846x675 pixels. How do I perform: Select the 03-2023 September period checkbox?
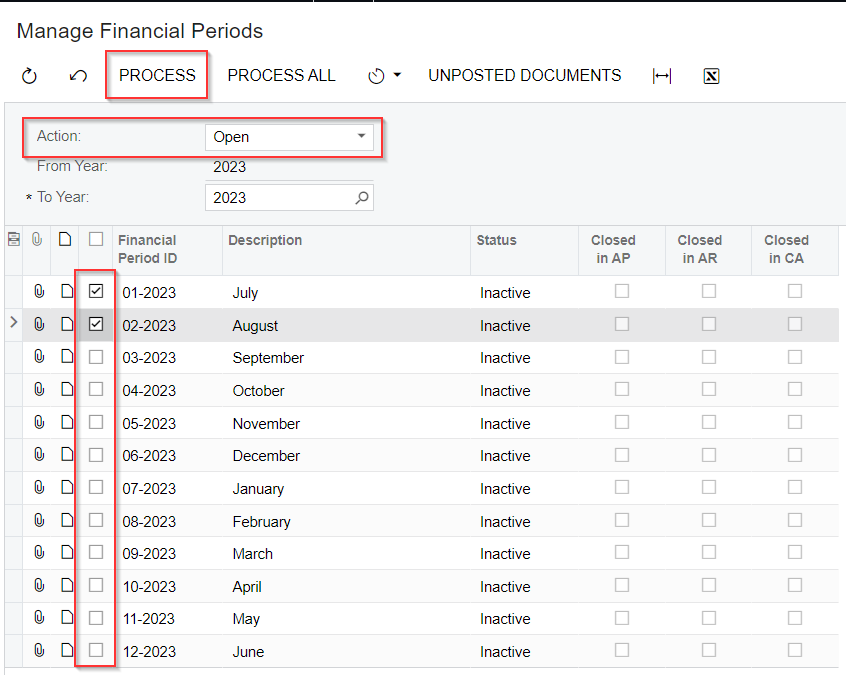pyautogui.click(x=96, y=357)
